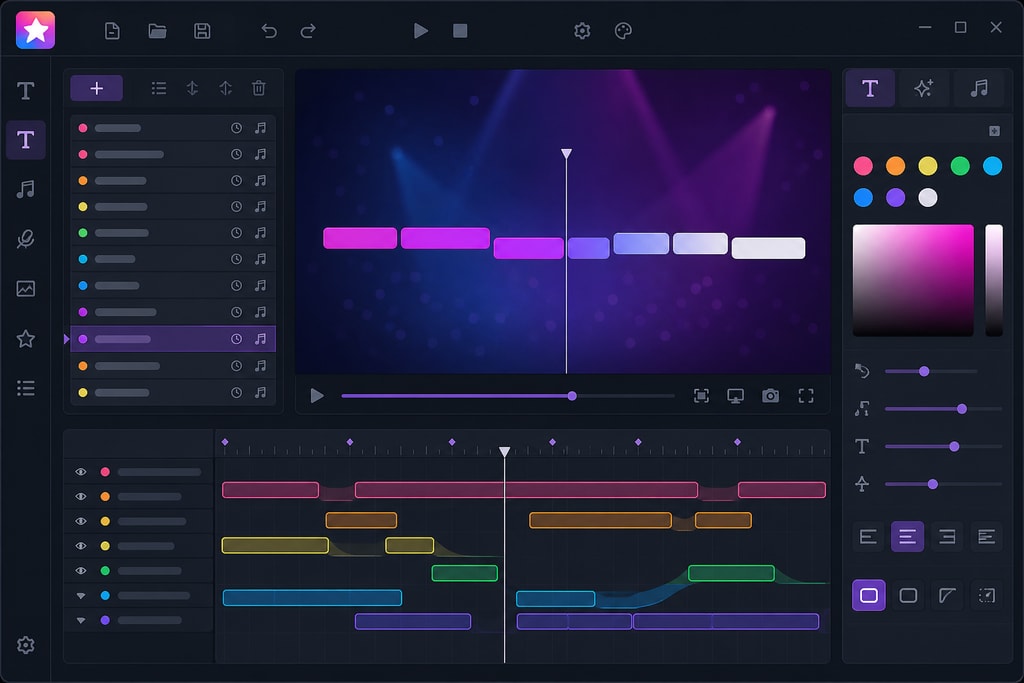Click inside the magenta color picker gradient
1024x683 pixels.
tap(913, 280)
